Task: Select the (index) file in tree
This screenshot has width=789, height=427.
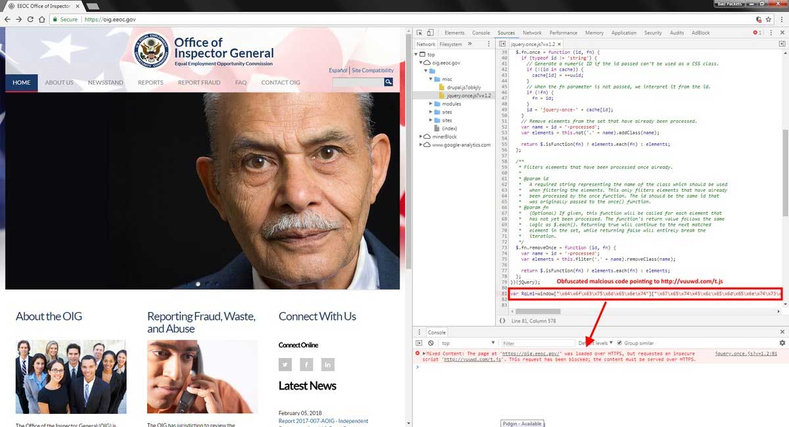Action: (x=449, y=128)
